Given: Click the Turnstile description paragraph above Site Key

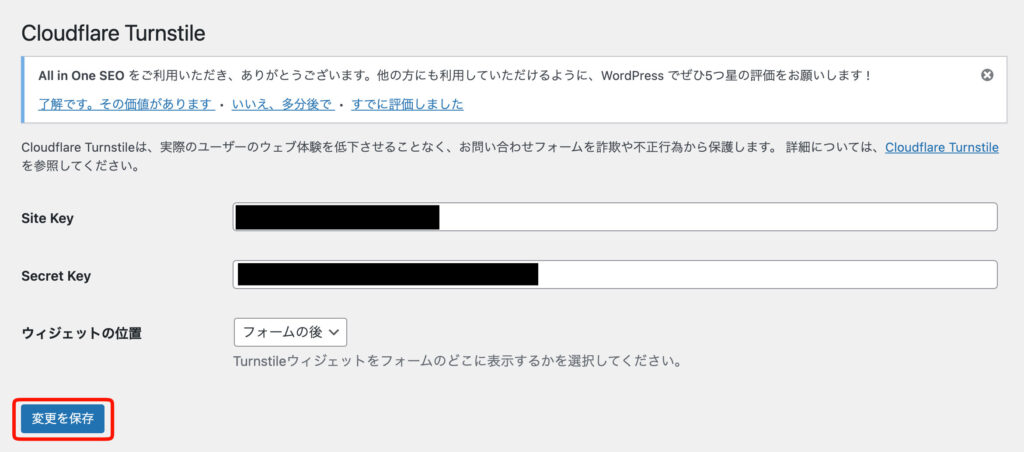Looking at the screenshot, I should [510, 157].
